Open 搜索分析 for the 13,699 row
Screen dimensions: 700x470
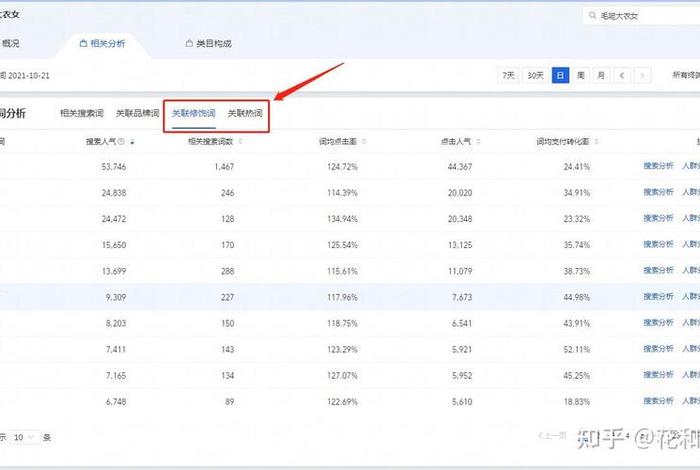(658, 270)
